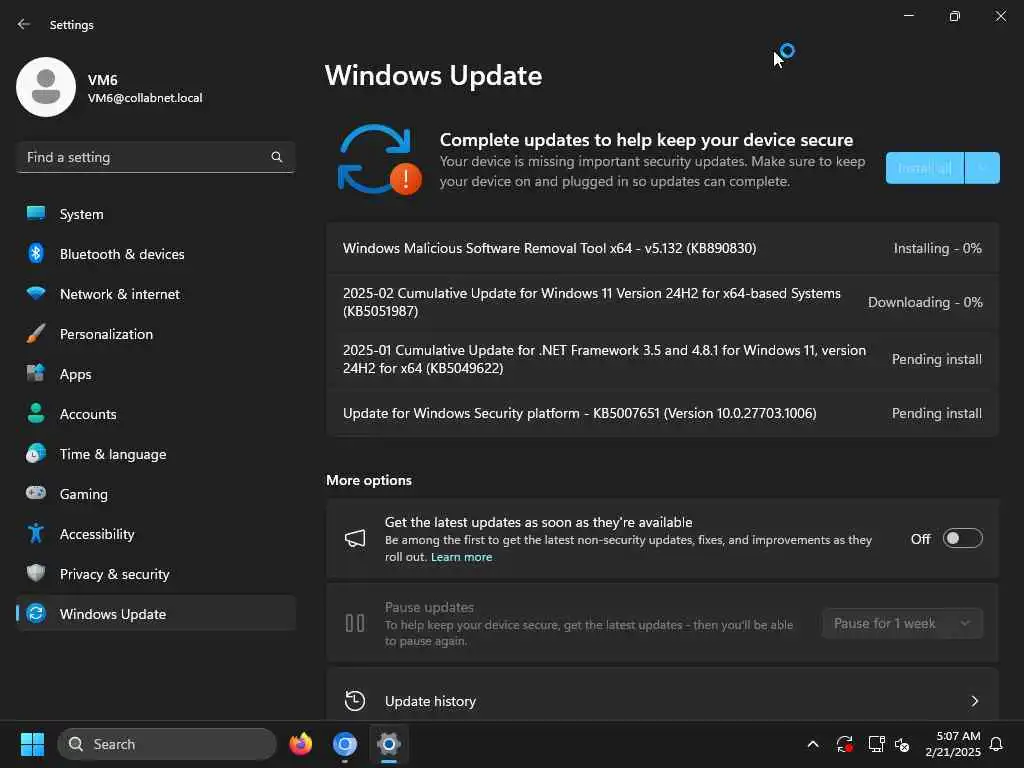The image size is (1024, 768).
Task: Click the Downloading - 0% status
Action: pos(925,302)
